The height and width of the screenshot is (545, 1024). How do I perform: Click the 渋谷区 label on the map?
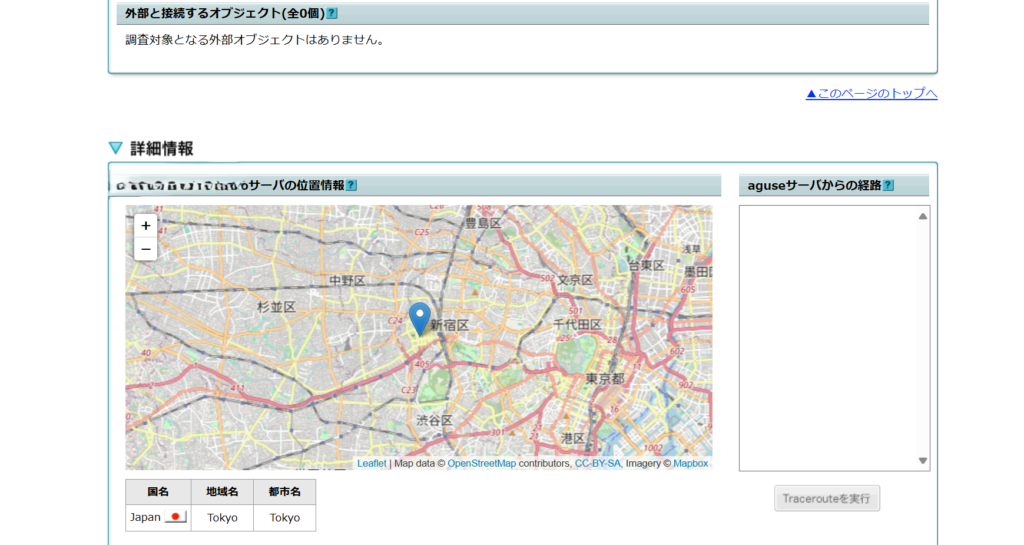click(x=434, y=420)
